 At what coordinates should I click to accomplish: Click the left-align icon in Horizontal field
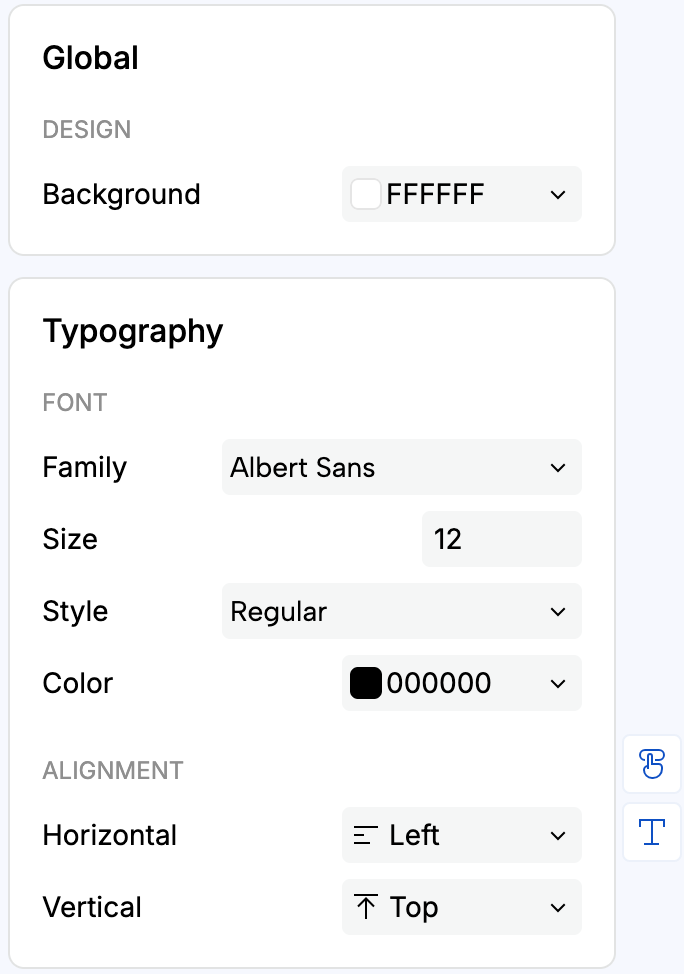tap(365, 835)
